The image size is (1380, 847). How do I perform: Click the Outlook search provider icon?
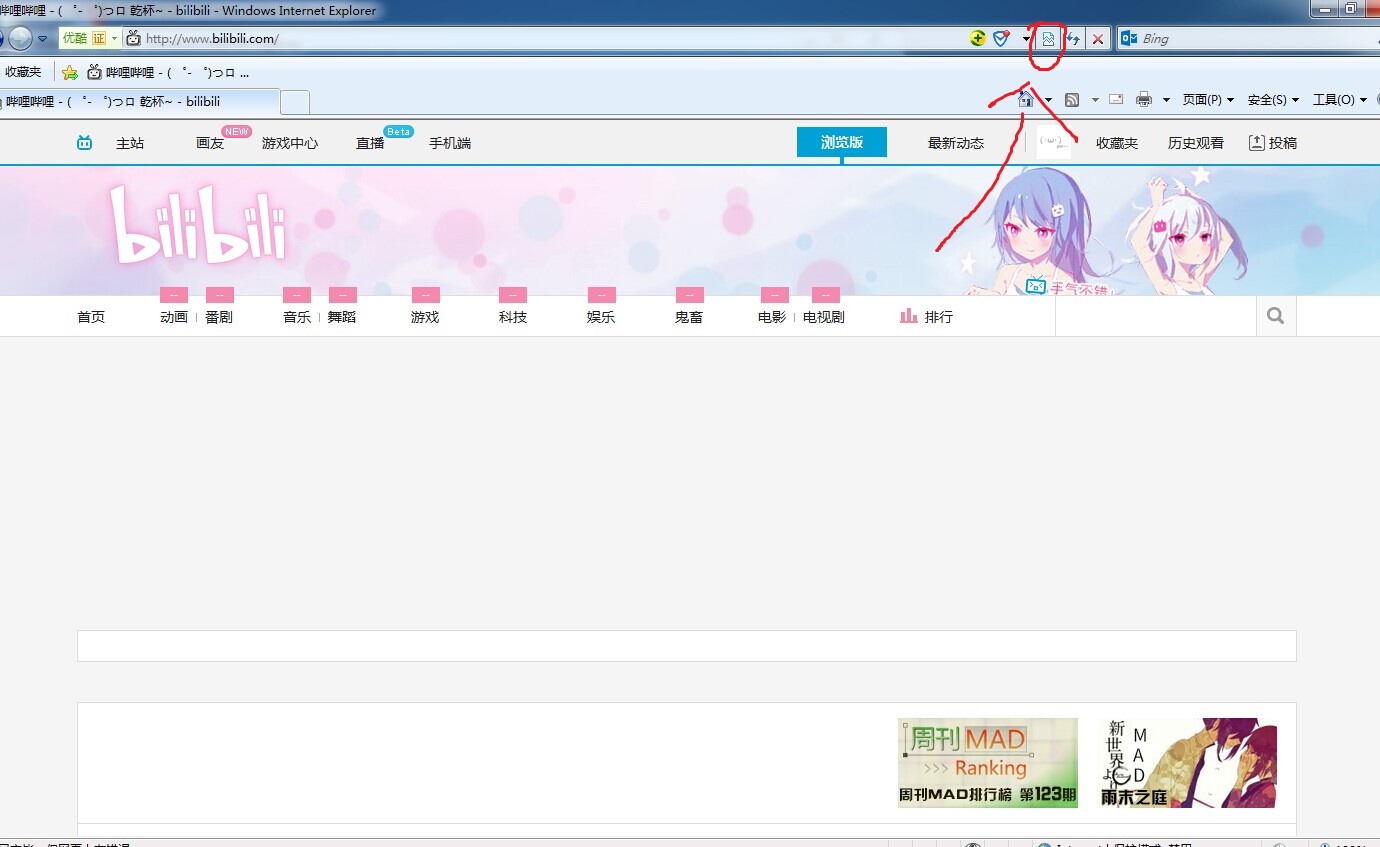(x=1129, y=39)
